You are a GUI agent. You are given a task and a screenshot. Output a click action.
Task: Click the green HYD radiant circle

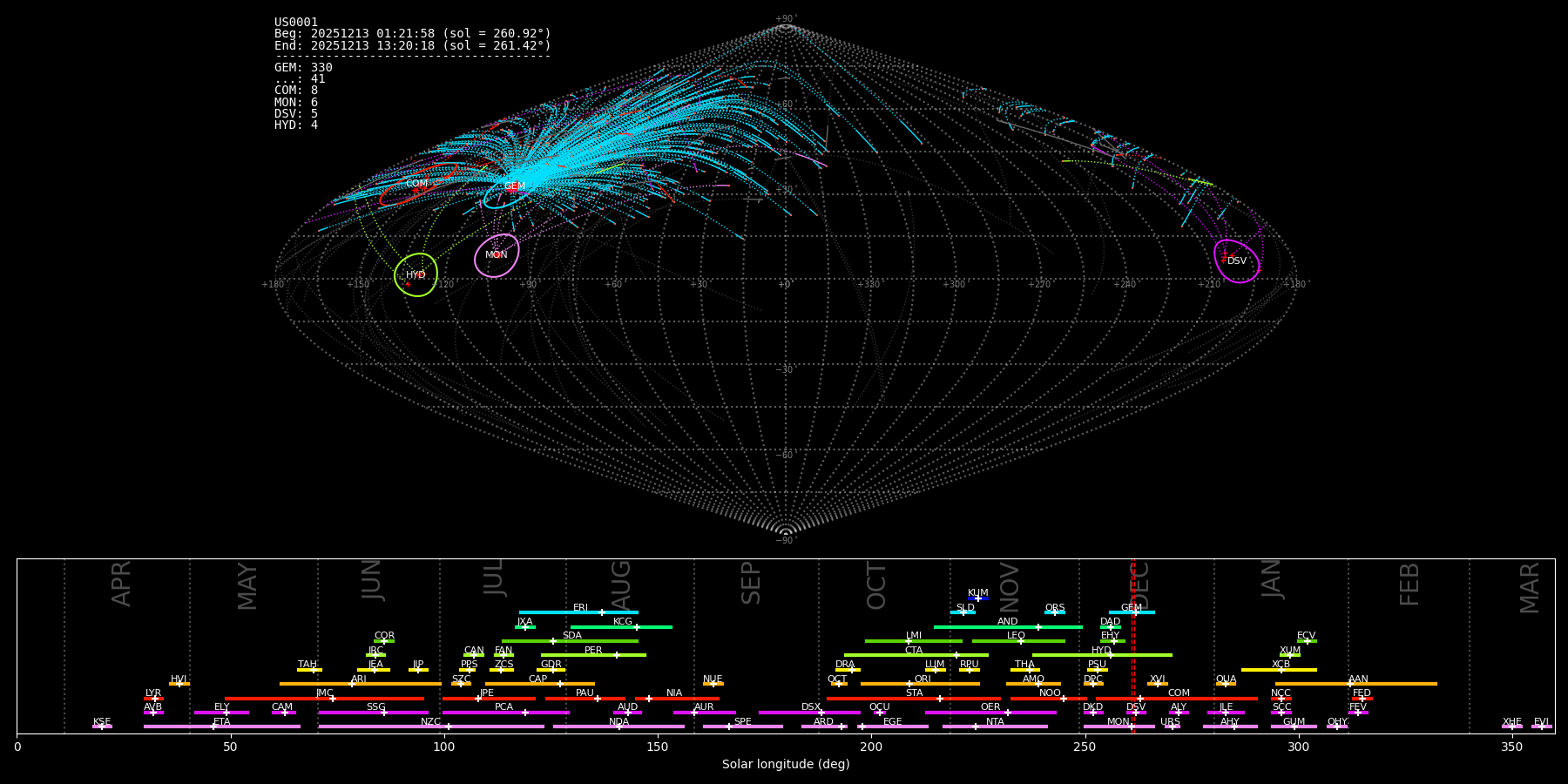(x=416, y=275)
